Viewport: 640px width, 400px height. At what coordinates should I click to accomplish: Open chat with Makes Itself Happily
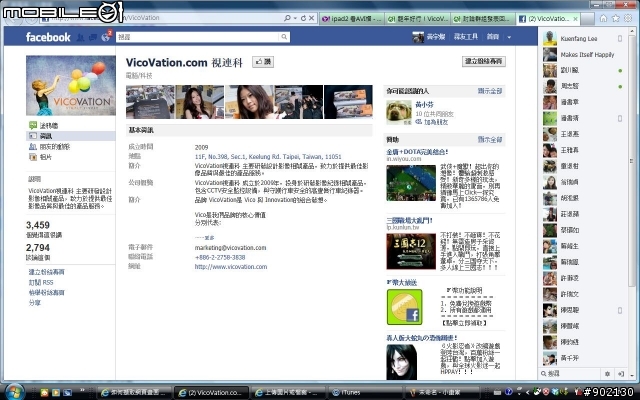tap(583, 55)
